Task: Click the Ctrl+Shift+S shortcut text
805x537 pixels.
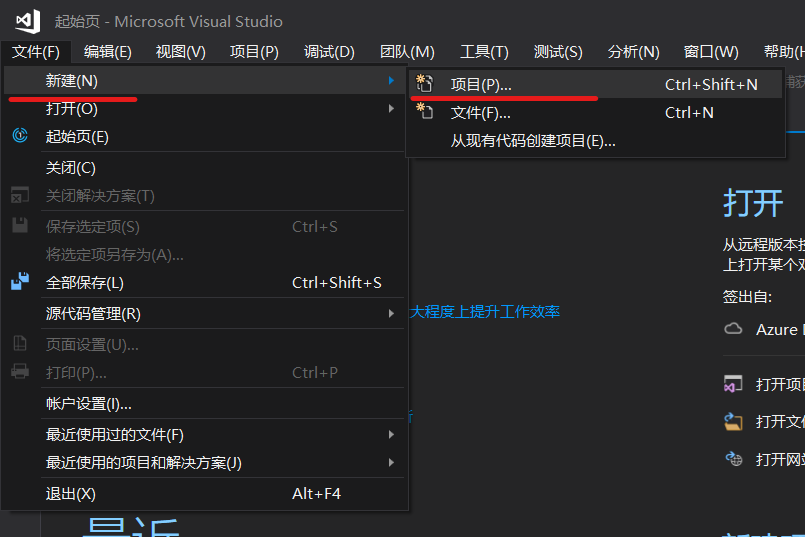Action: click(337, 282)
